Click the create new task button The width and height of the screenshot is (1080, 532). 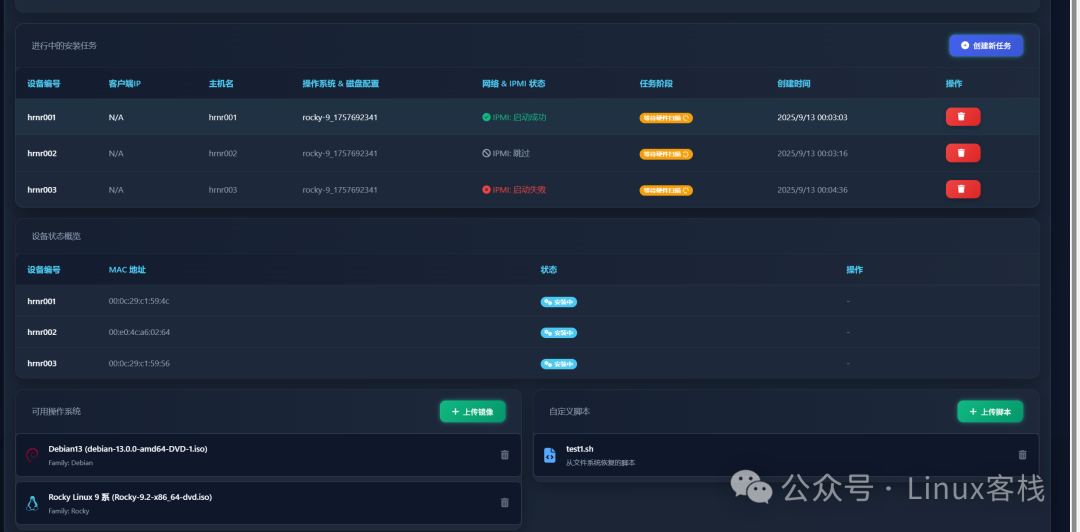point(986,45)
